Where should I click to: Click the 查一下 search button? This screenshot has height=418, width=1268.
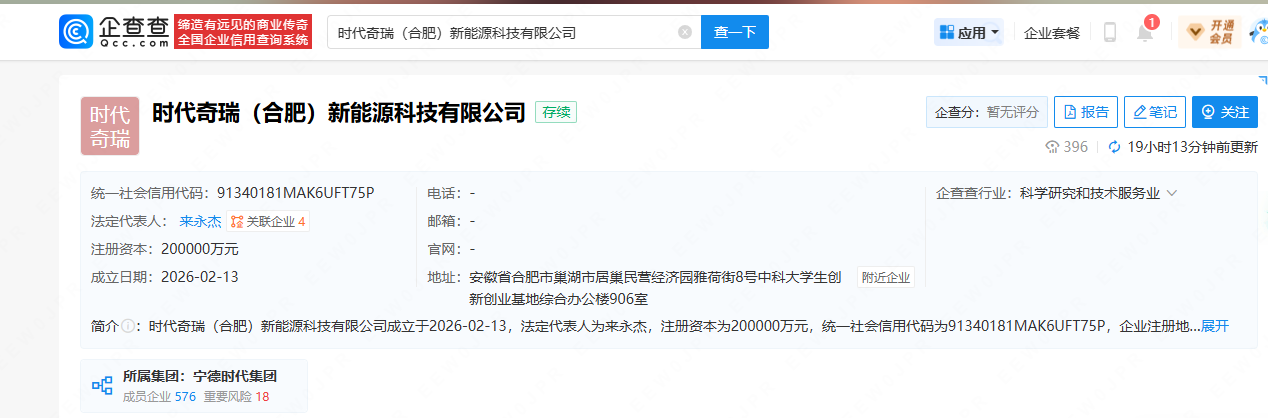[734, 32]
